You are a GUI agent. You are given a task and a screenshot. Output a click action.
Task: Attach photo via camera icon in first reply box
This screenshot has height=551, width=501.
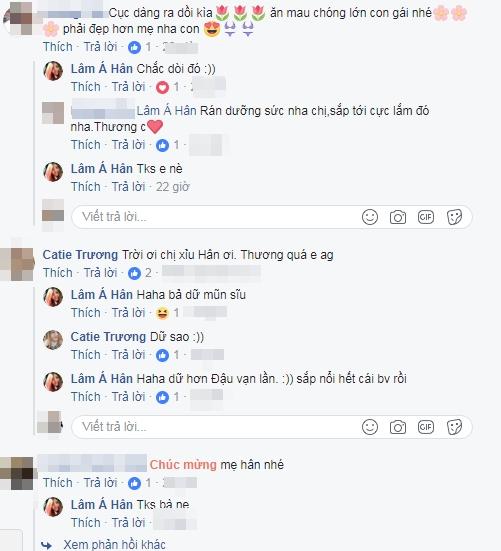click(x=398, y=217)
